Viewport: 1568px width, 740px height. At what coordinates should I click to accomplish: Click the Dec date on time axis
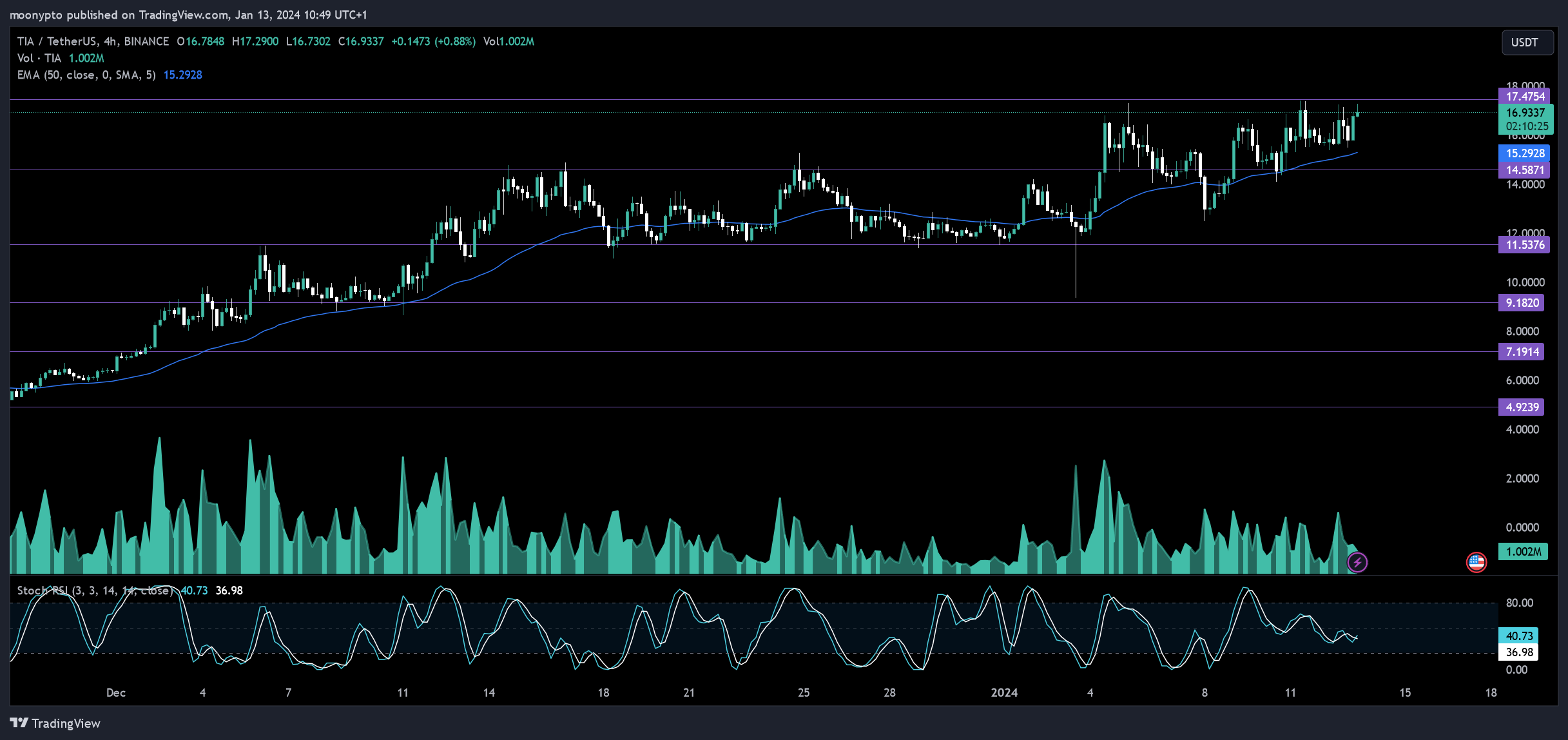pos(116,693)
